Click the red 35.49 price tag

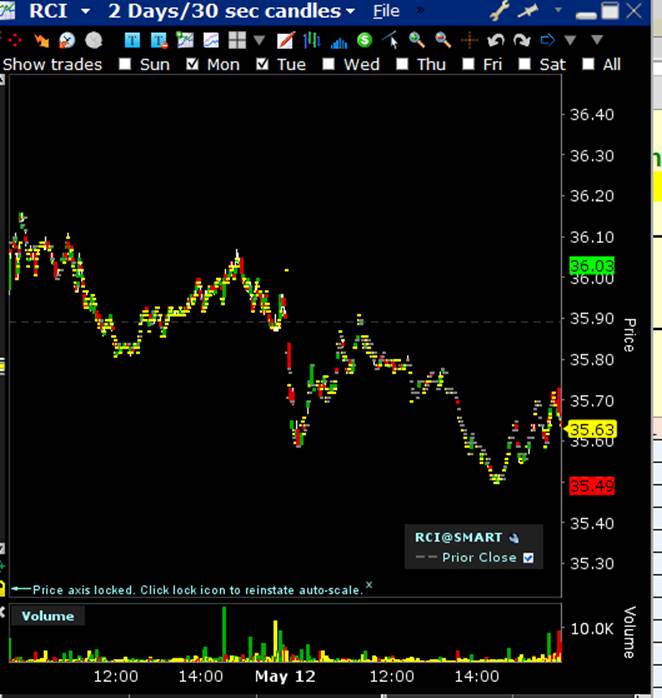(x=592, y=486)
